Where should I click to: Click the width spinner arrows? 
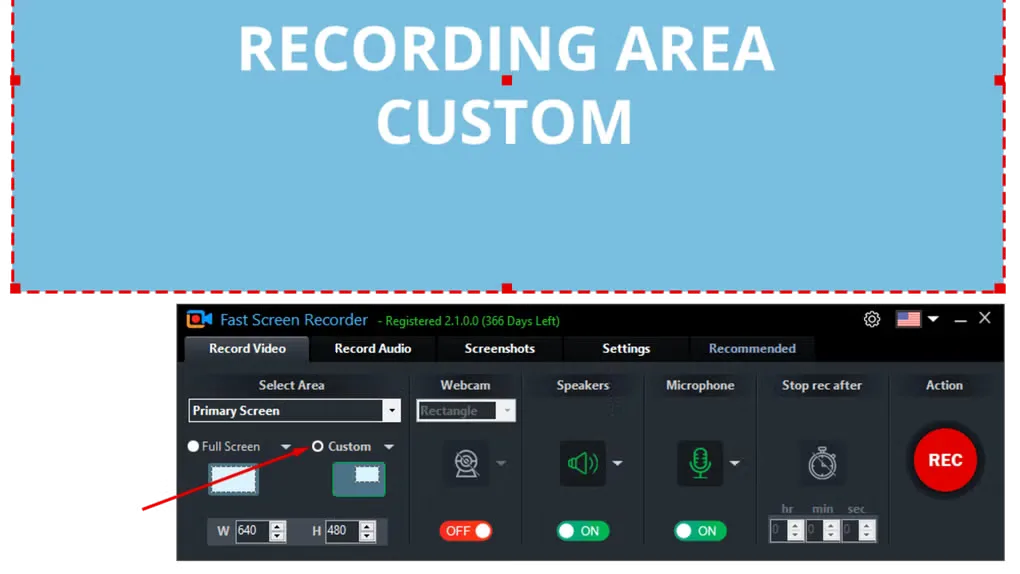click(277, 531)
